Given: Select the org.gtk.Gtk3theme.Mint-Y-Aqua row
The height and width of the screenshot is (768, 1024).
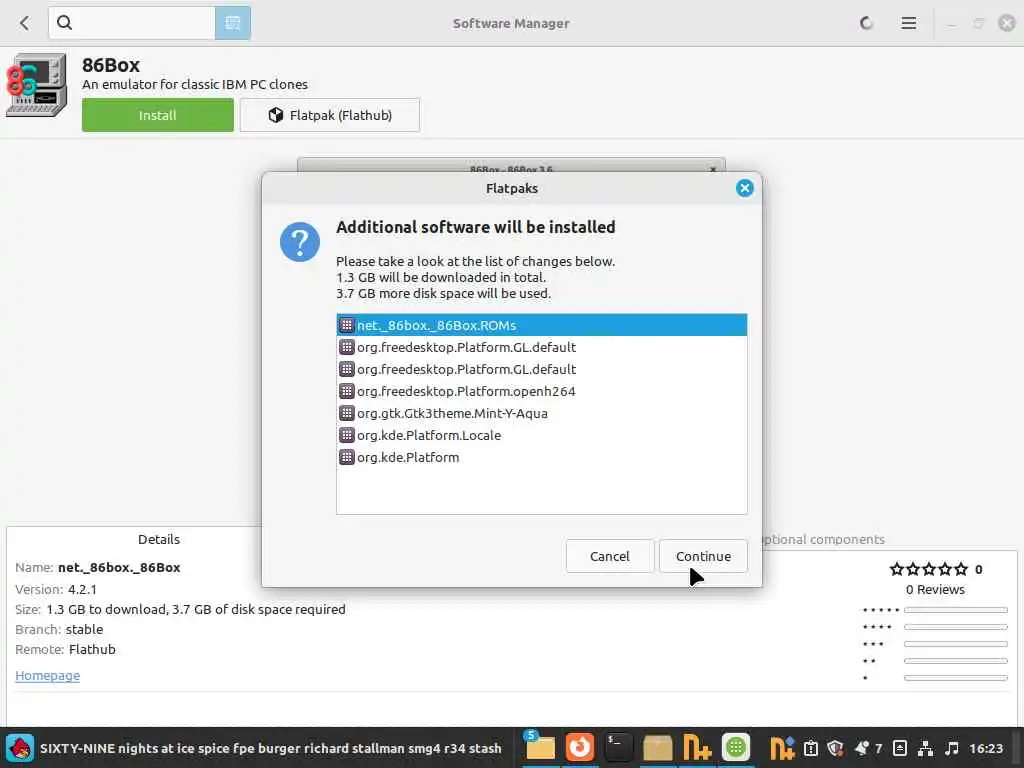Looking at the screenshot, I should (541, 413).
